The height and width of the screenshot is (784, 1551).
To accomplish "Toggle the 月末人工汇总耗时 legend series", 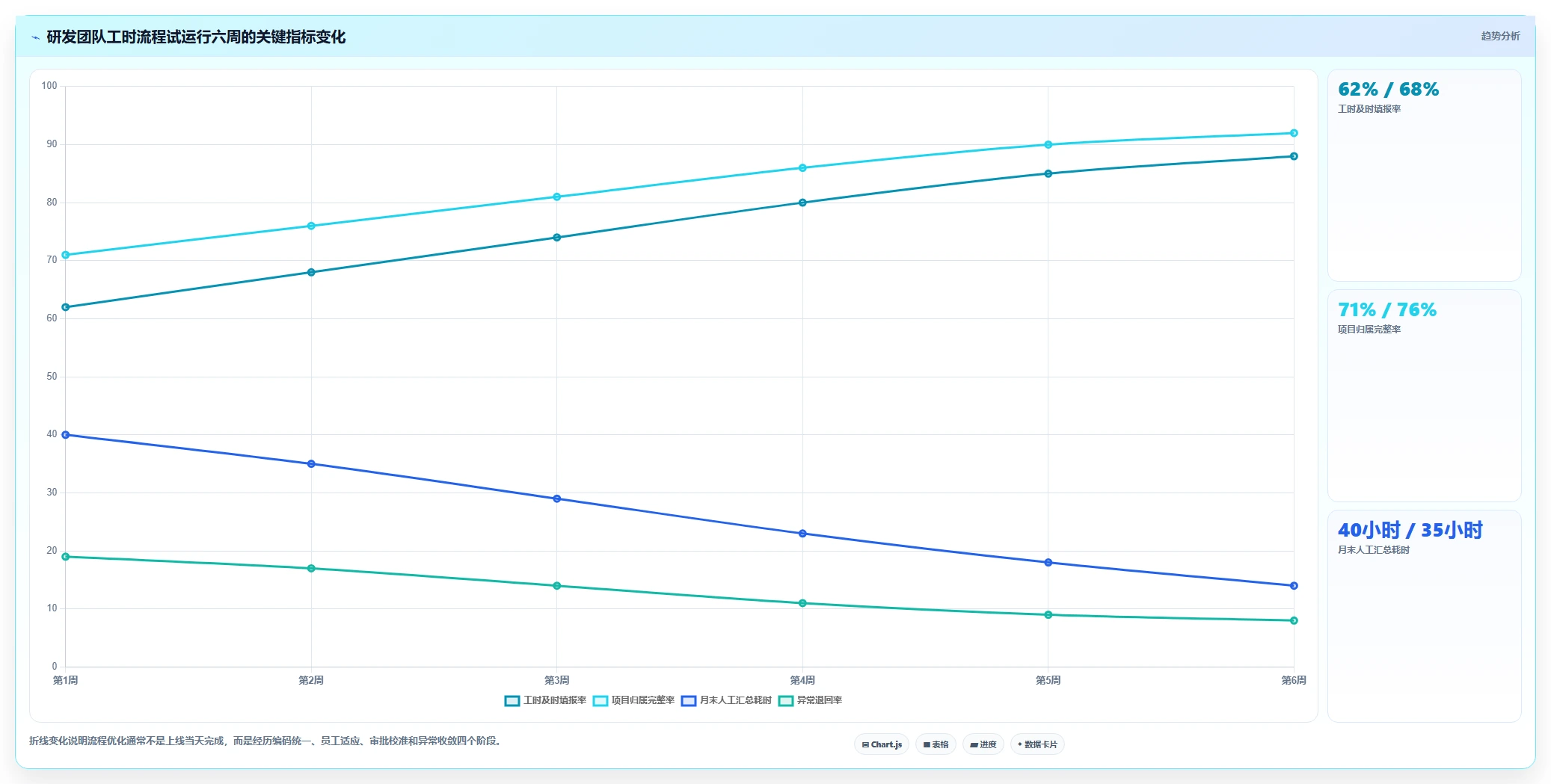I will point(726,700).
